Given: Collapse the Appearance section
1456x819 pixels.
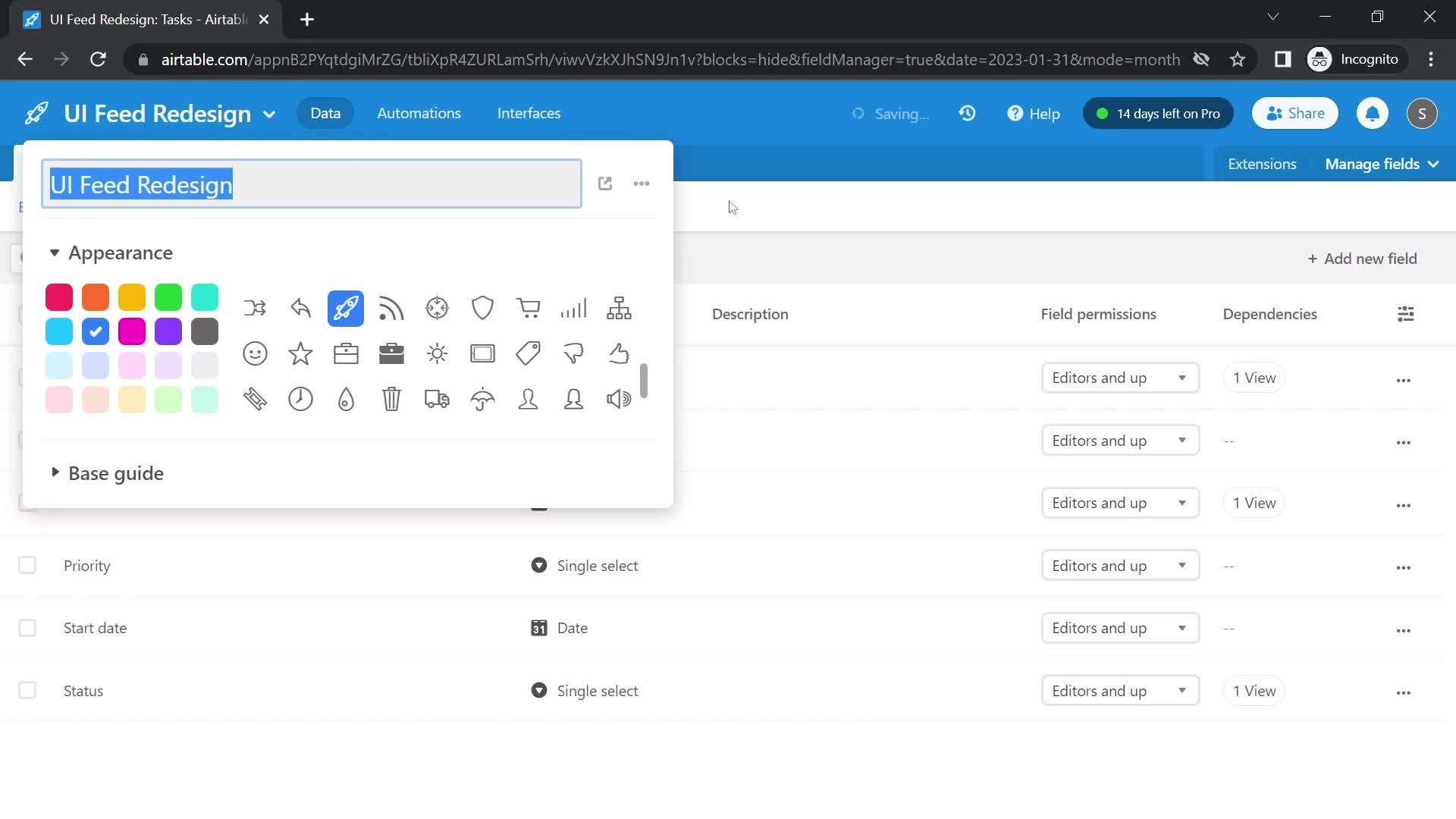Looking at the screenshot, I should point(111,253).
